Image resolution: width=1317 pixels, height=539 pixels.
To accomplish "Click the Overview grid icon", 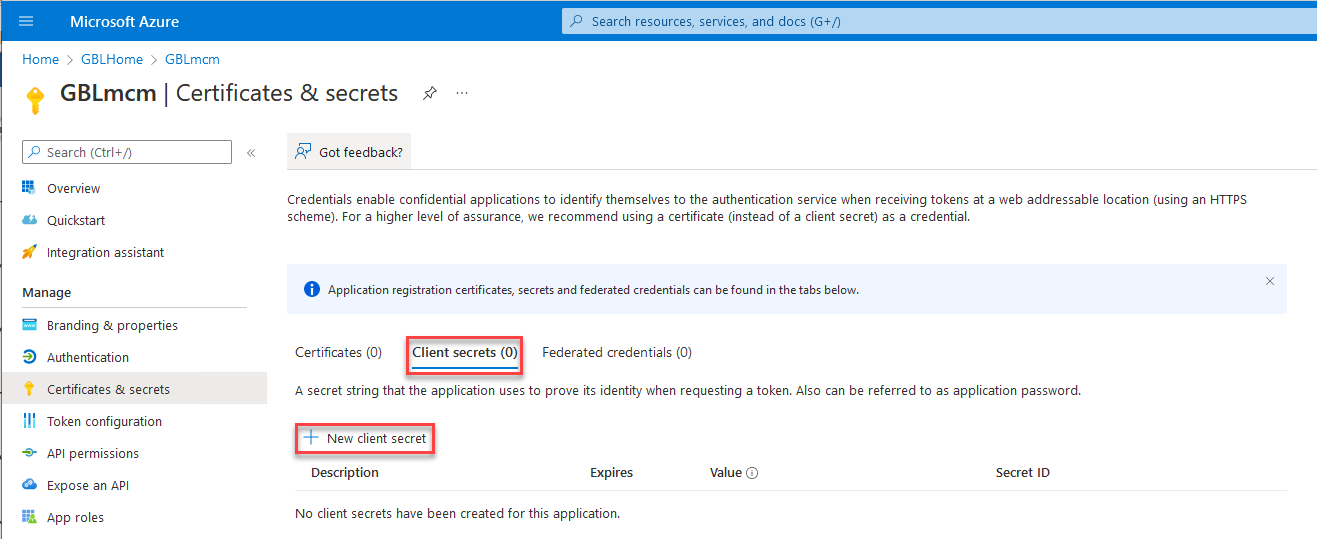I will tap(29, 188).
